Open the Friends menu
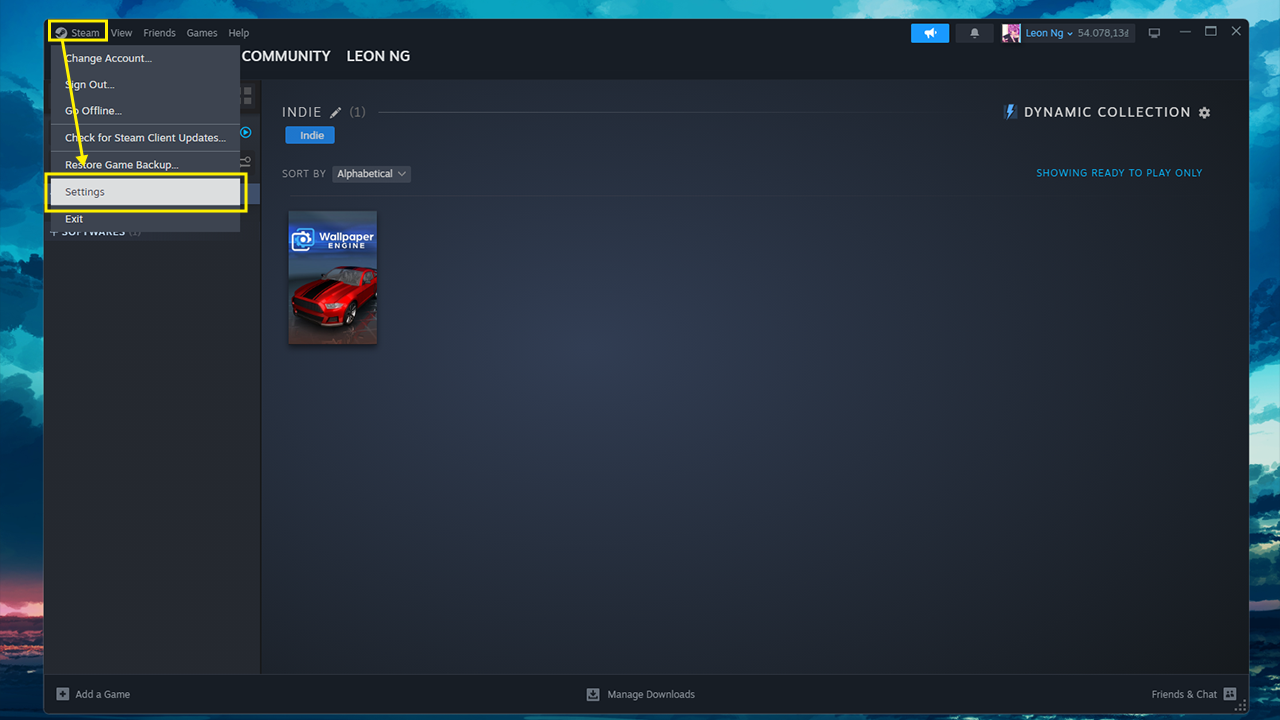Image resolution: width=1280 pixels, height=720 pixels. (x=159, y=33)
